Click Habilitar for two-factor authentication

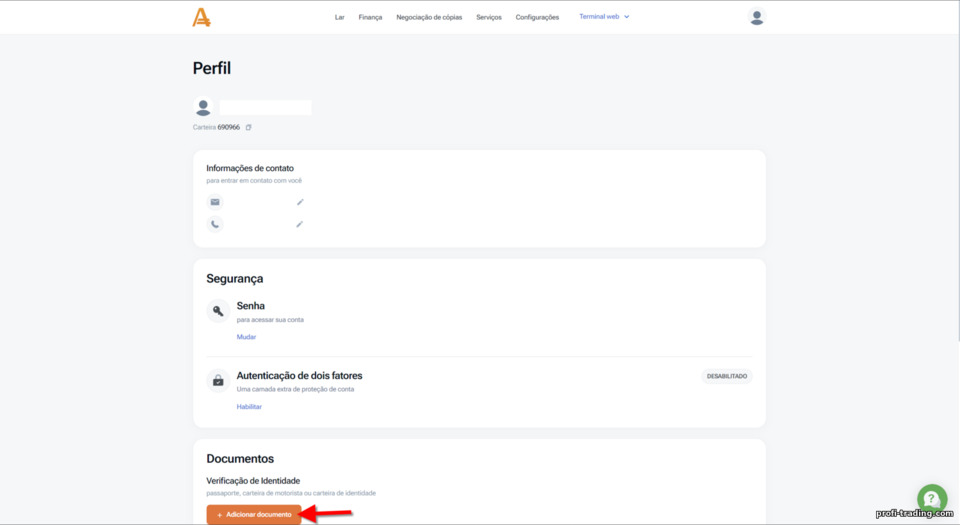pos(249,407)
